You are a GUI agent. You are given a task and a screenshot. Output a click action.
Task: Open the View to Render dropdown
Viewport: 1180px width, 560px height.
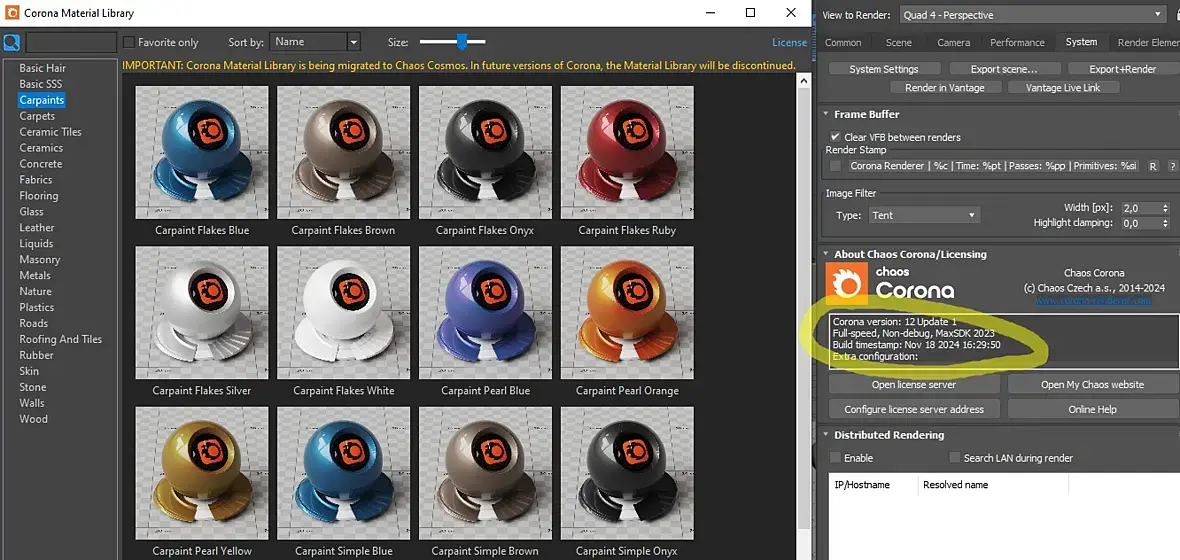(1032, 15)
